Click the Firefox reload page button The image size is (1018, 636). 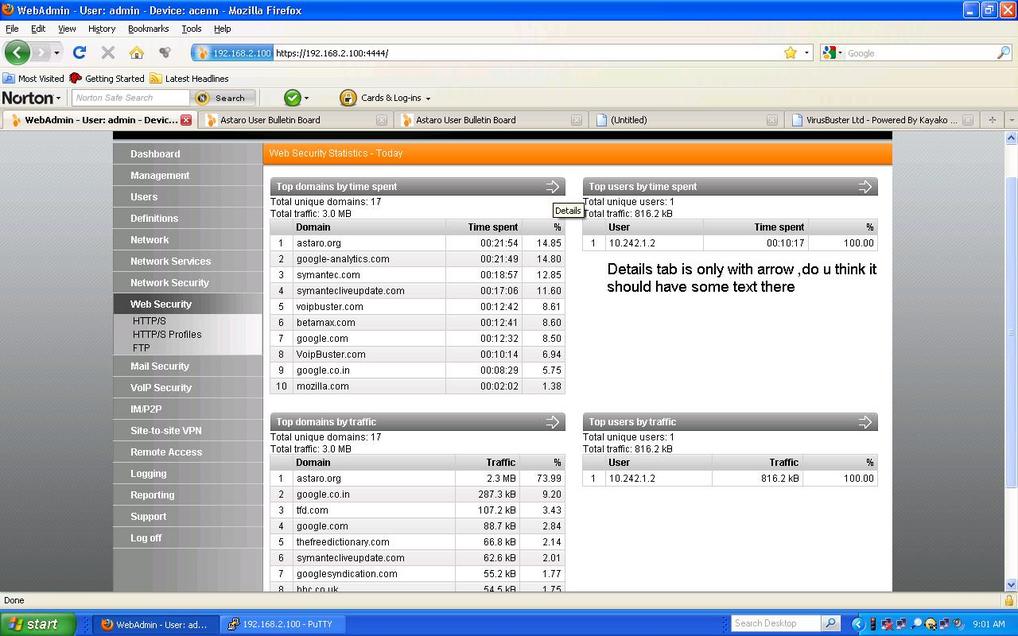[79, 53]
